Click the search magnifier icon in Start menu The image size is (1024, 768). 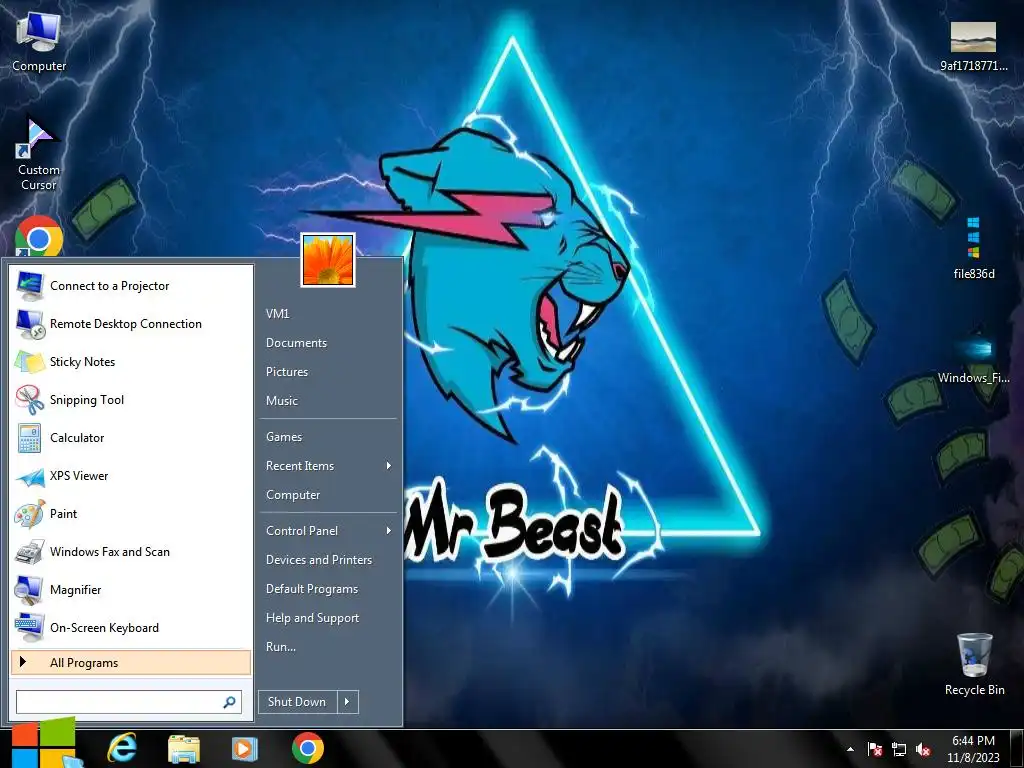tap(229, 702)
